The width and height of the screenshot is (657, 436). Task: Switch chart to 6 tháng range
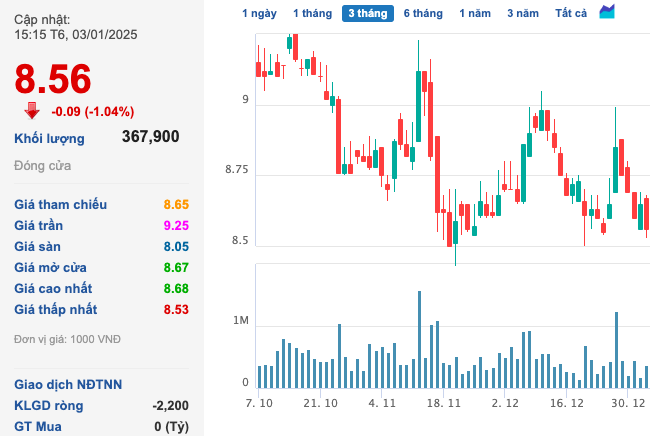pos(423,13)
